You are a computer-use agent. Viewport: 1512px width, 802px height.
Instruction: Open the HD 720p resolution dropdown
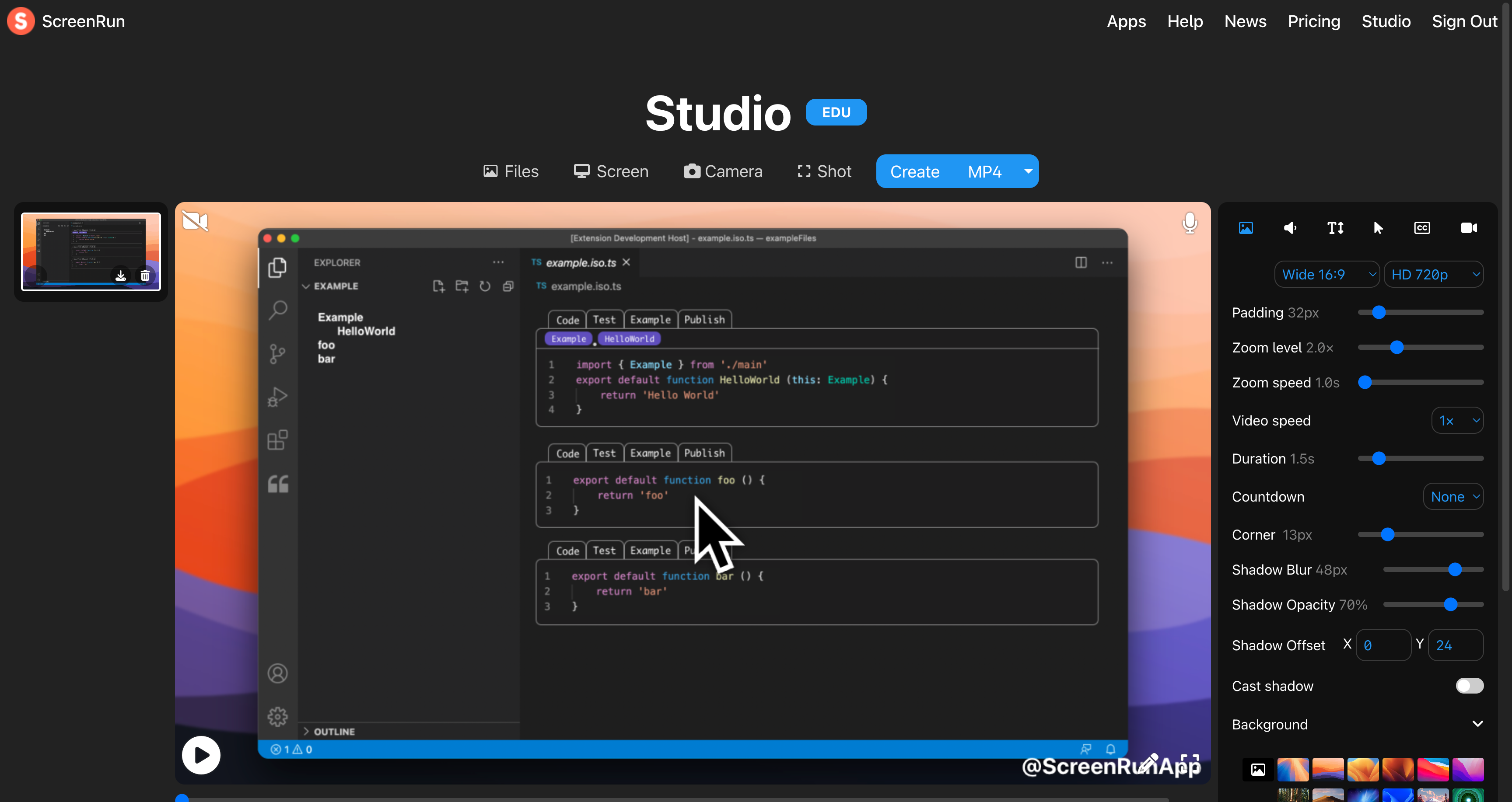click(1433, 275)
